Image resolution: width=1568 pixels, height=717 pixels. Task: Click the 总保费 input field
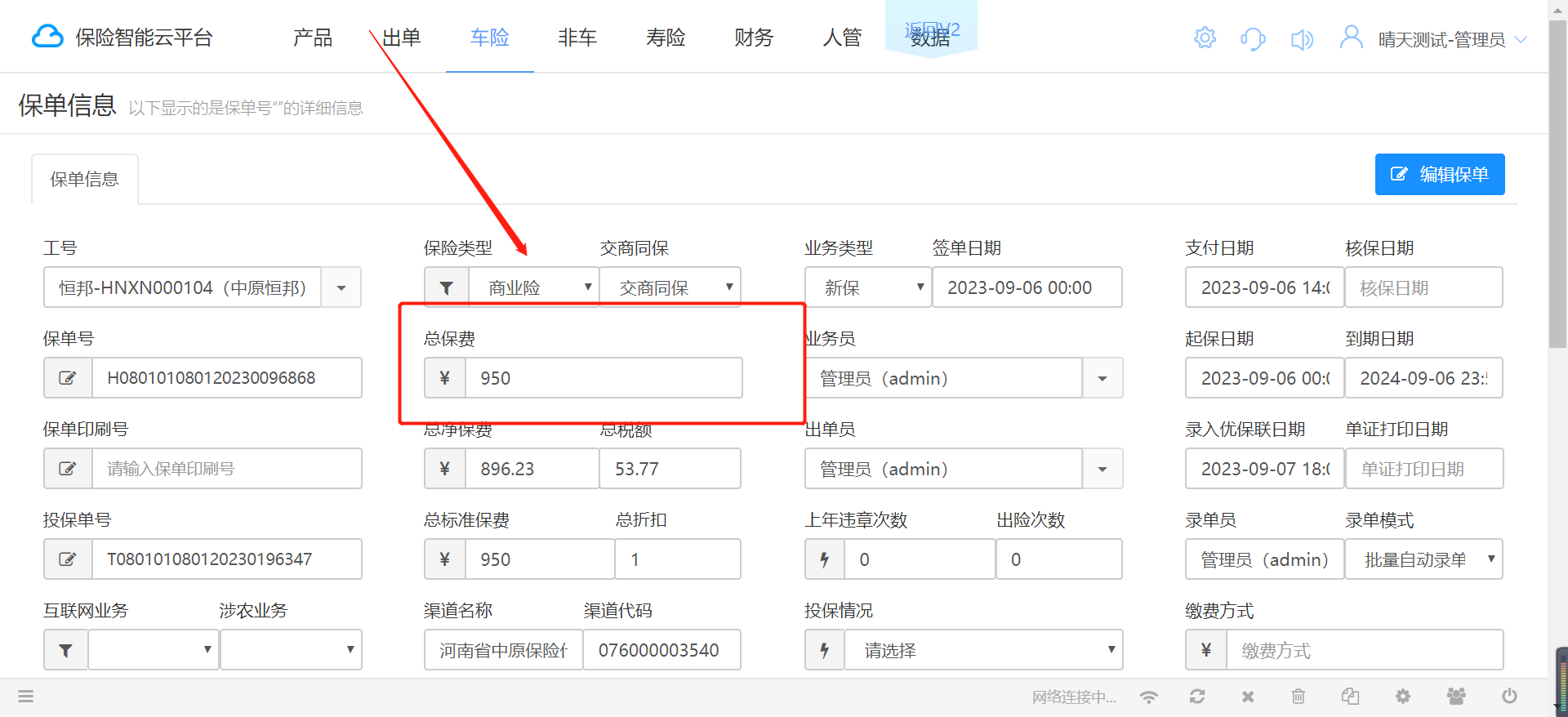(604, 378)
